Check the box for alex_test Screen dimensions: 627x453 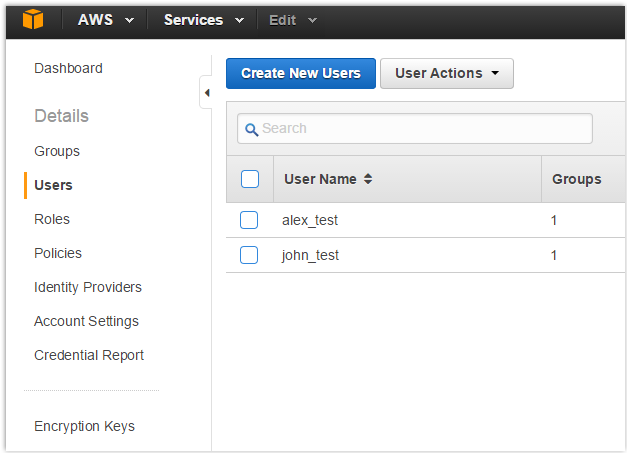pos(249,220)
